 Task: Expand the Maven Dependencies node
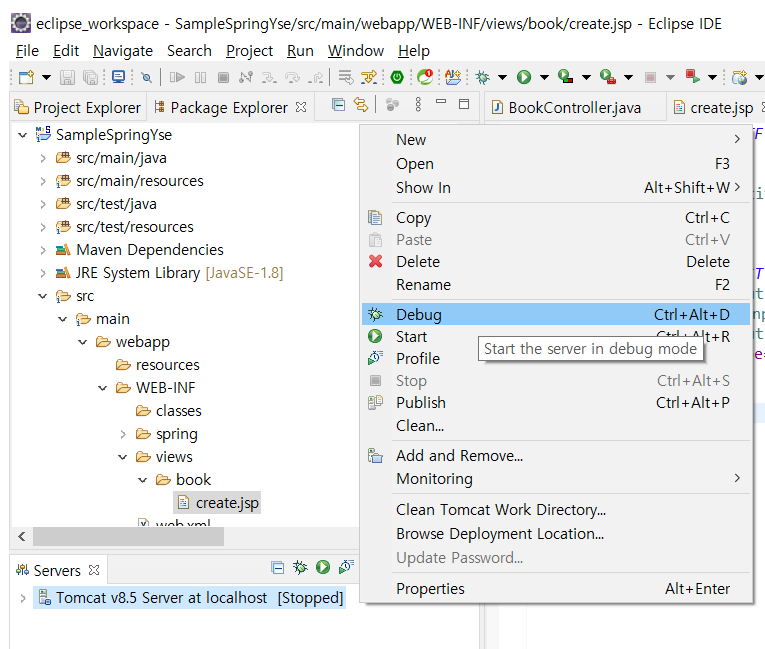pyautogui.click(x=43, y=250)
